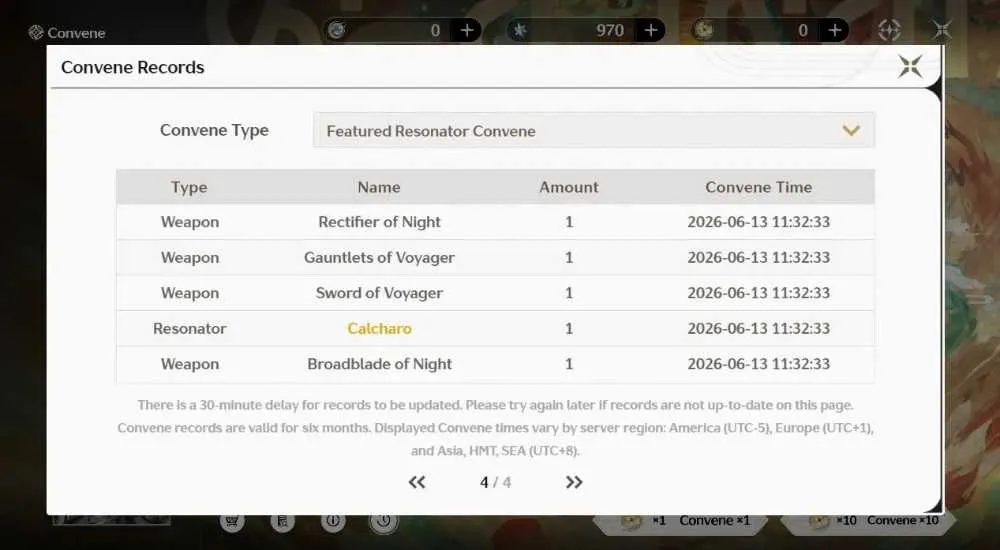Open the history clock icon at bottom
This screenshot has height=550, width=1000.
pyautogui.click(x=383, y=521)
